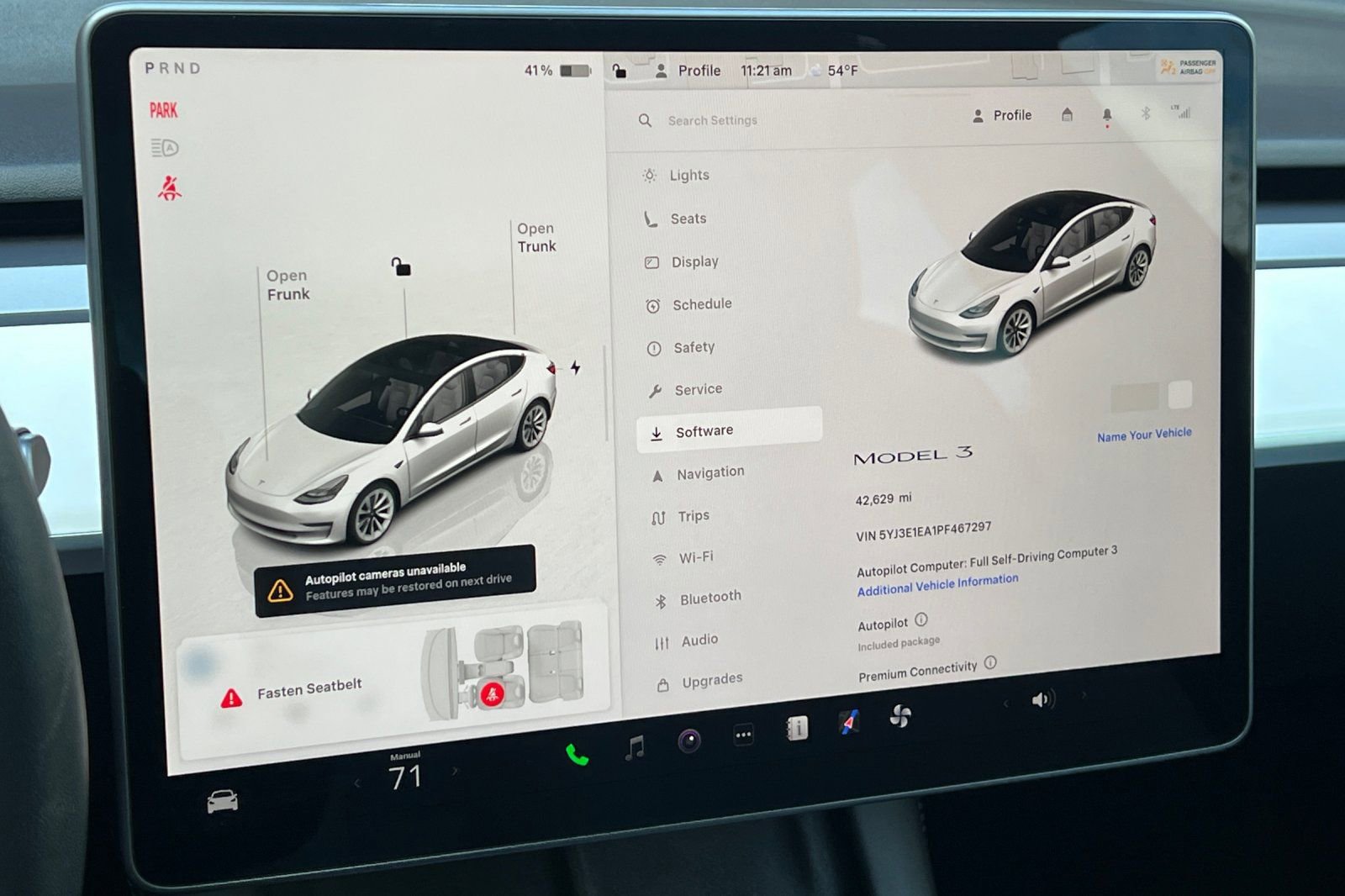Tap the passenger airbag indicator
The height and width of the screenshot is (896, 1345).
tap(1188, 67)
